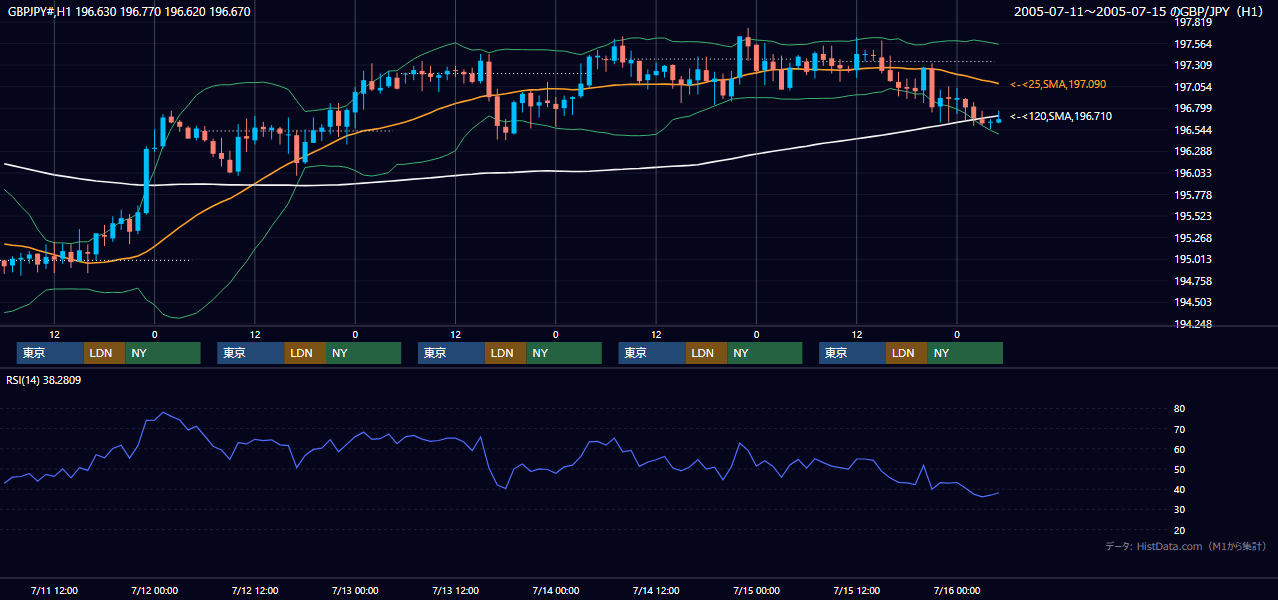The width and height of the screenshot is (1278, 600).
Task: Select price level 194.503 on the axis
Action: (x=1193, y=302)
